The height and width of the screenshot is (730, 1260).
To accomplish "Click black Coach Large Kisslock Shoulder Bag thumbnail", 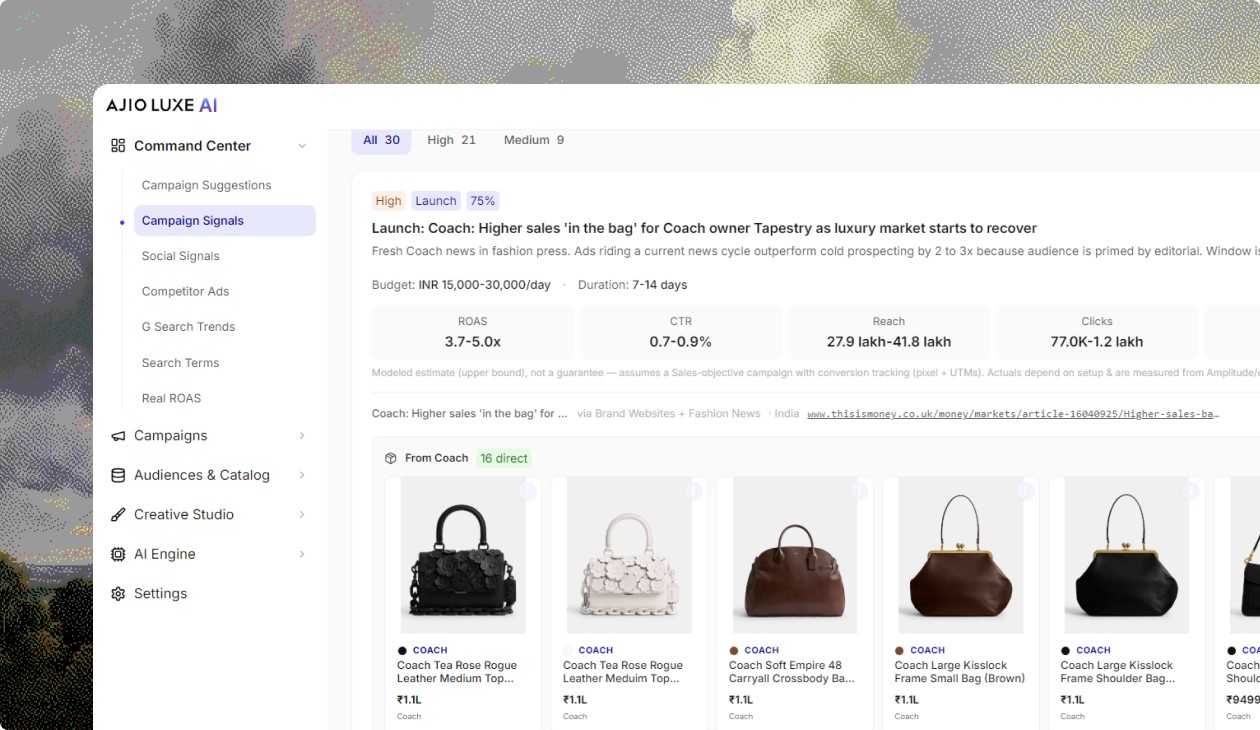I will (1127, 555).
